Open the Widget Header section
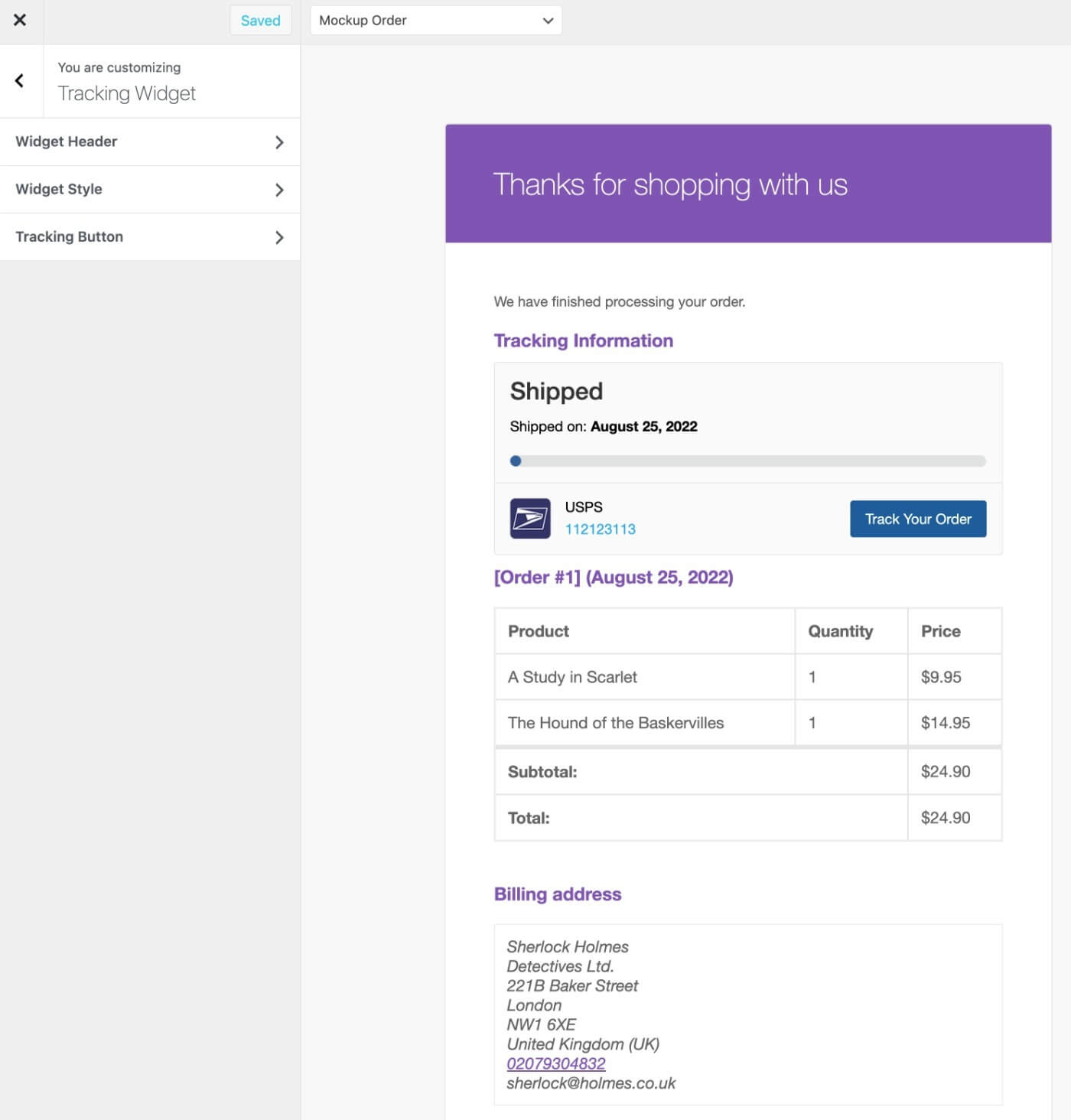The width and height of the screenshot is (1071, 1120). pos(150,142)
